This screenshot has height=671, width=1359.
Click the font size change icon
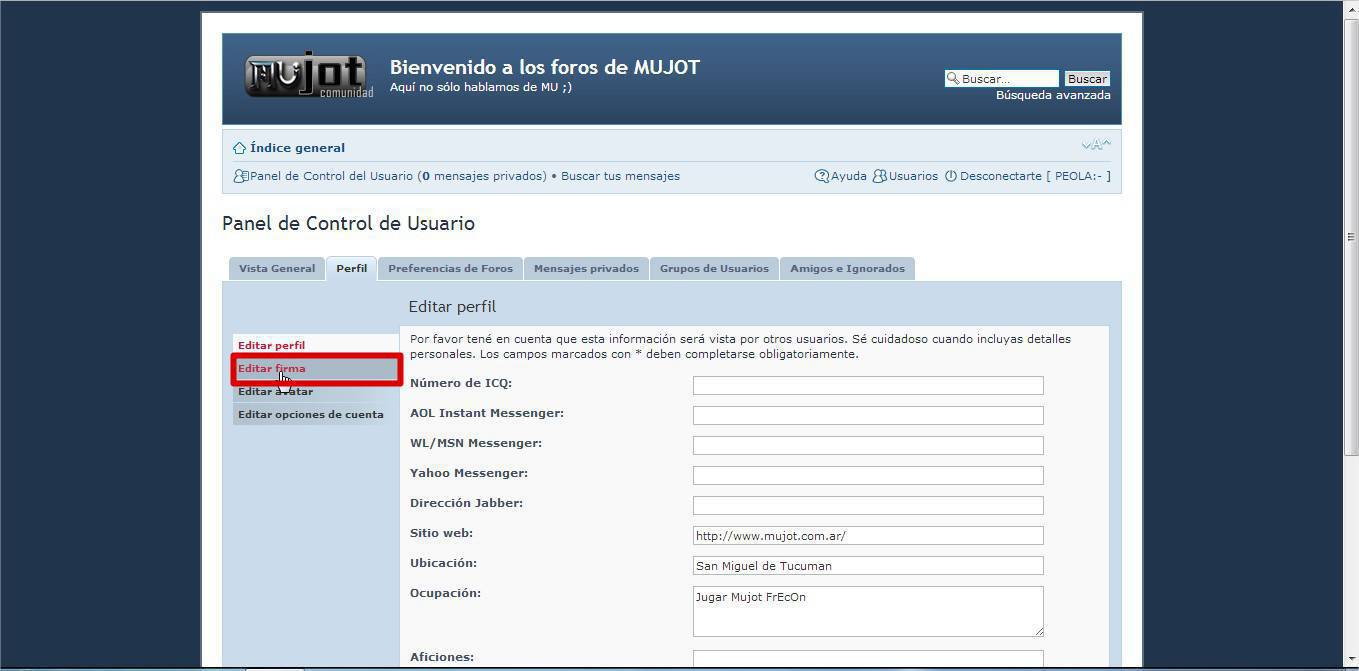(1096, 146)
